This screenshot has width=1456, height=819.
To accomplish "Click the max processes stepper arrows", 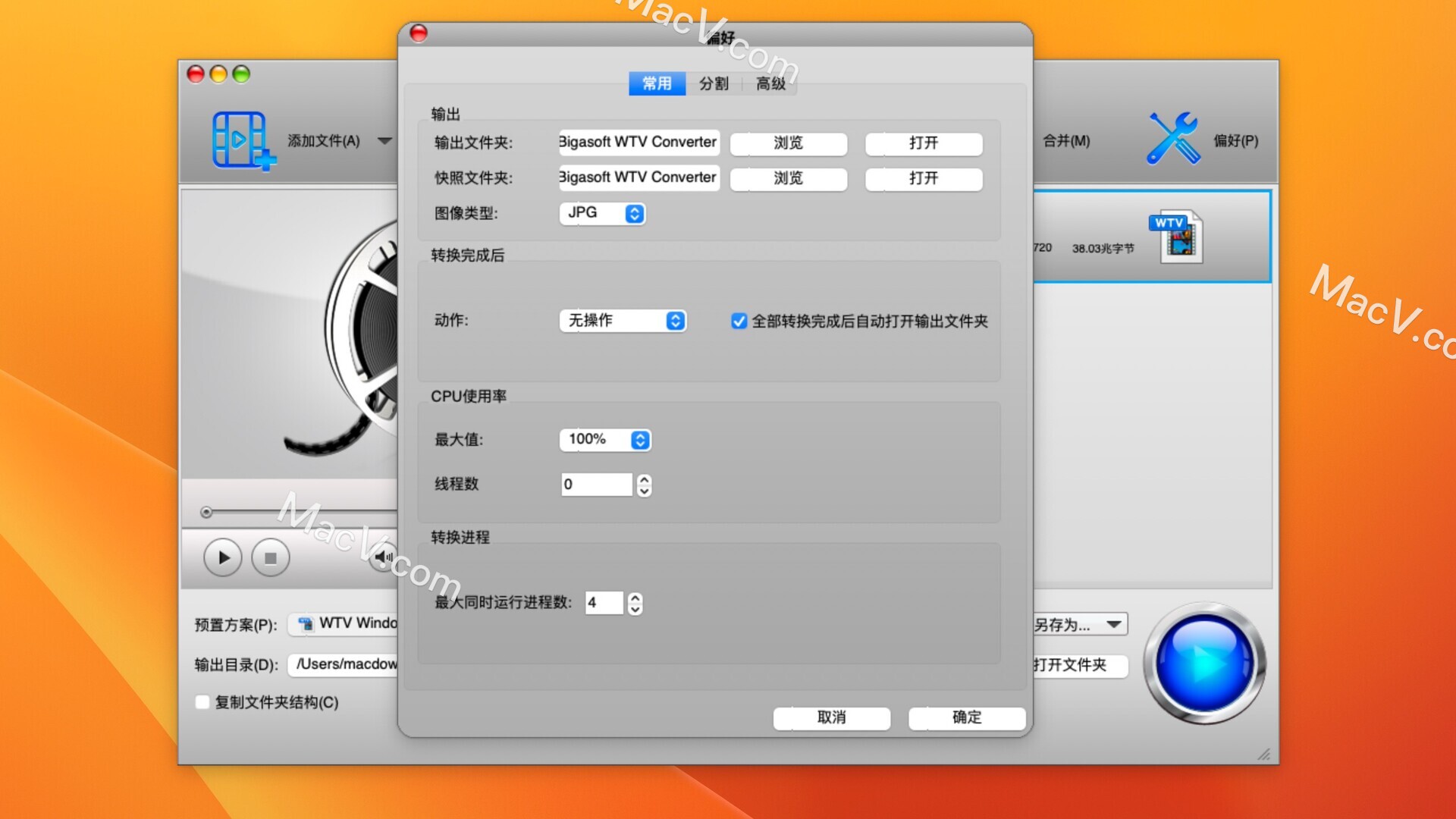I will [635, 603].
